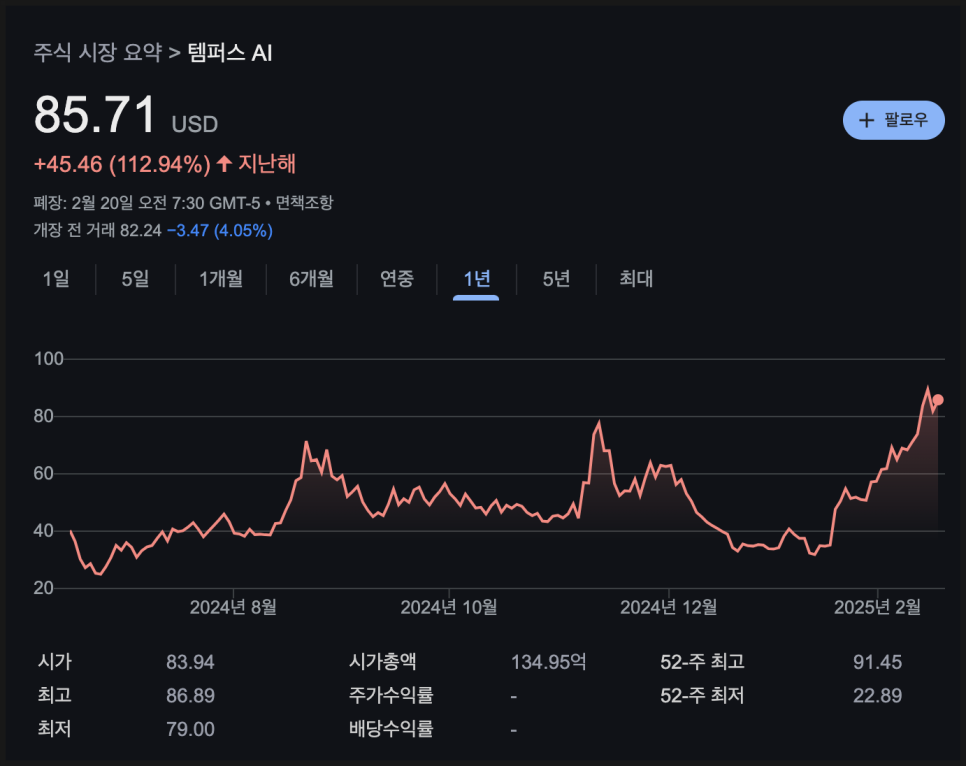Click the 60 y-axis label
The width and height of the screenshot is (966, 766).
tap(43, 473)
